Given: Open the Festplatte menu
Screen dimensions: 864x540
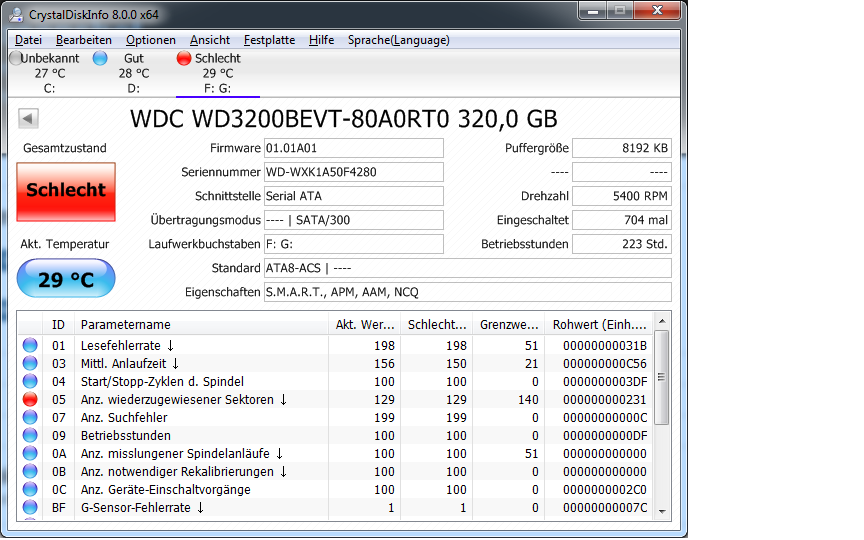Looking at the screenshot, I should click(x=269, y=40).
